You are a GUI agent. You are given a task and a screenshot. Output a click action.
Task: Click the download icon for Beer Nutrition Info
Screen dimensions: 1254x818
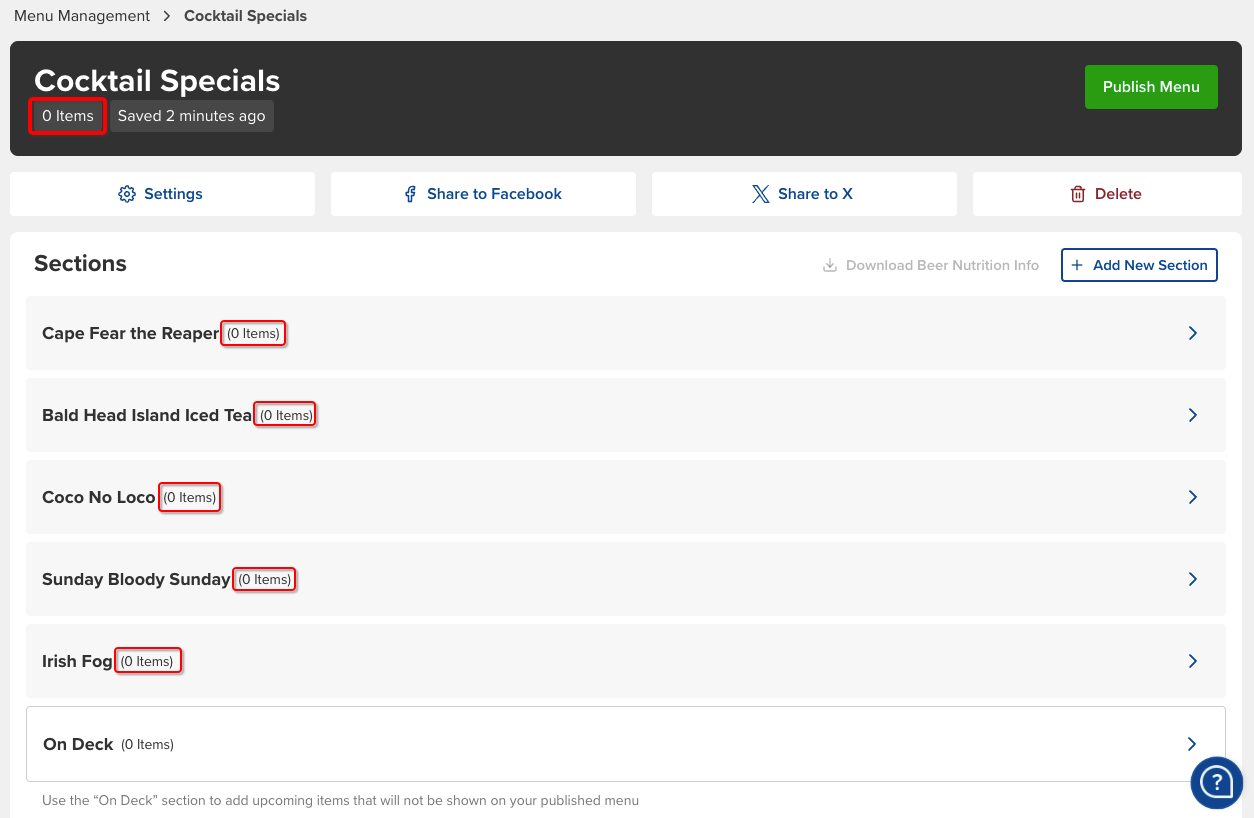coord(829,265)
